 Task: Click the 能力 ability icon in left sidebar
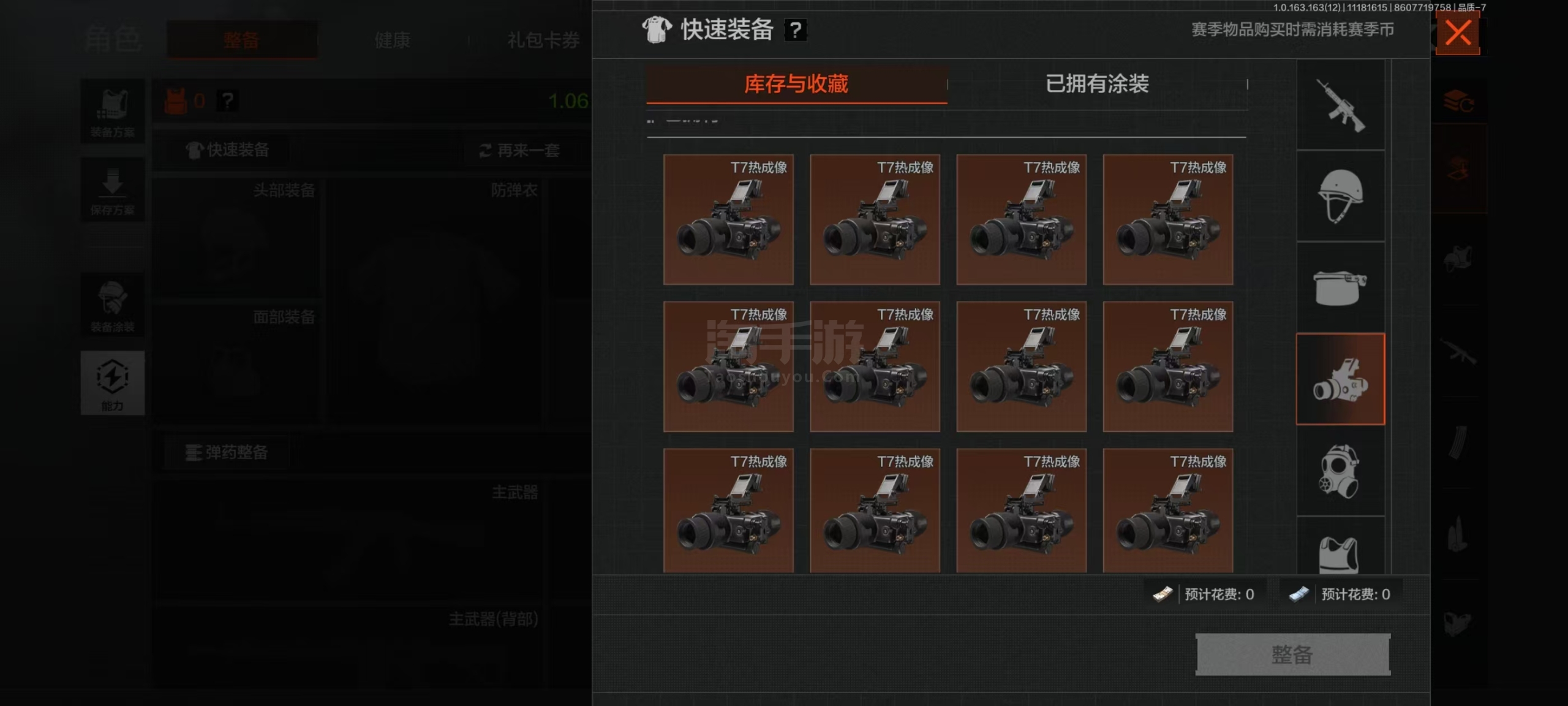click(x=112, y=383)
